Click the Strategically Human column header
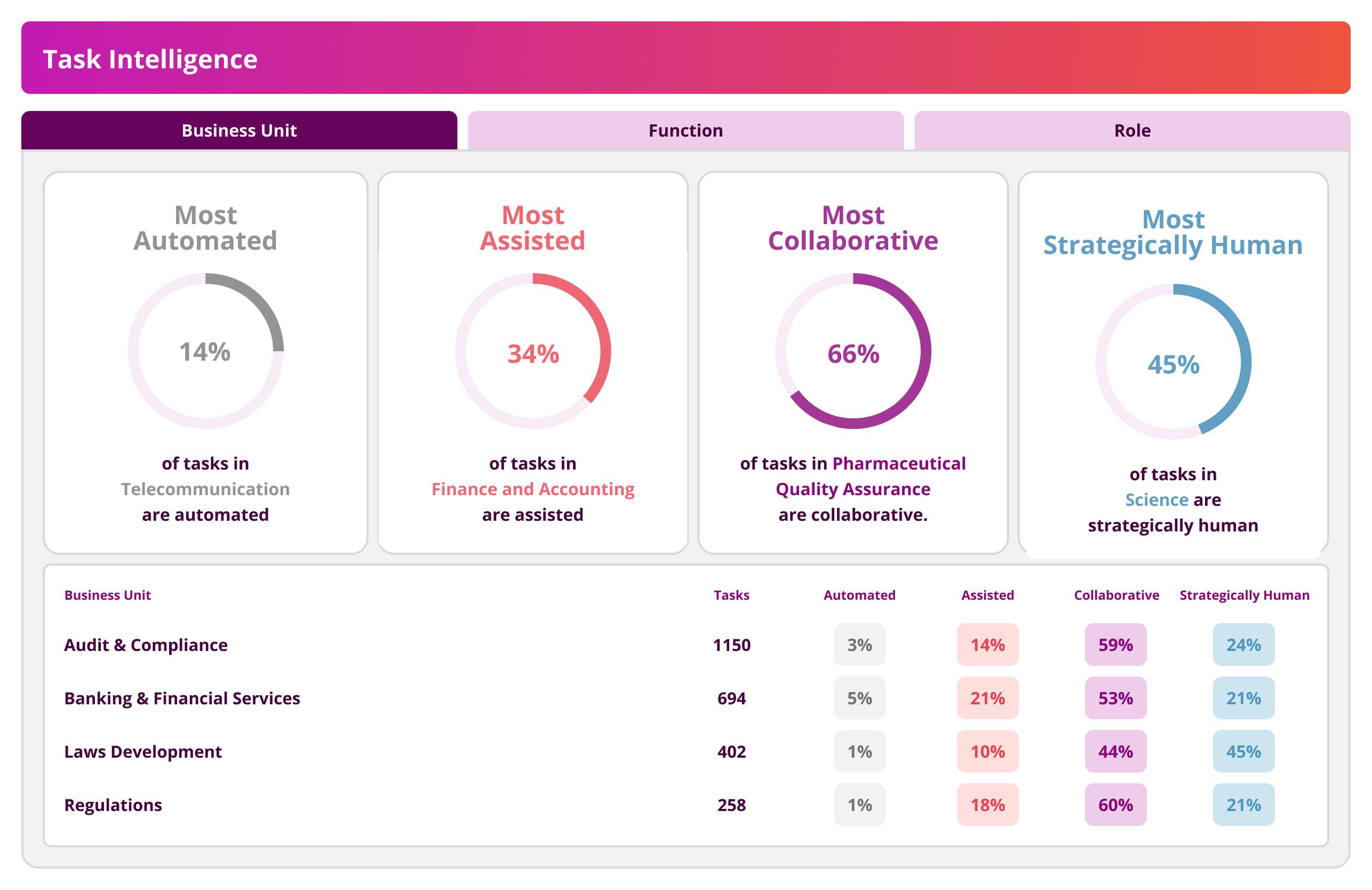This screenshot has width=1372, height=890. click(1244, 595)
